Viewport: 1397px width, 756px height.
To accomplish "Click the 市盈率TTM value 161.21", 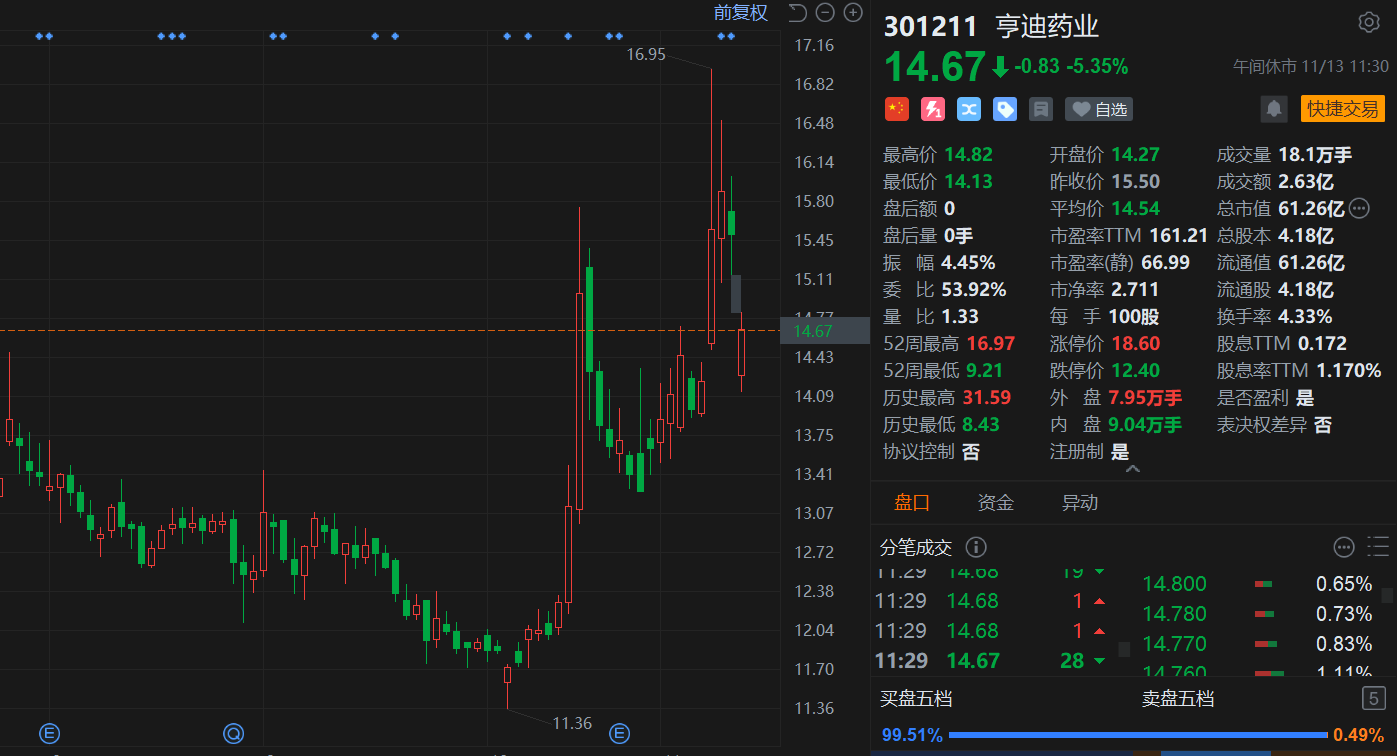I will [x=1179, y=235].
